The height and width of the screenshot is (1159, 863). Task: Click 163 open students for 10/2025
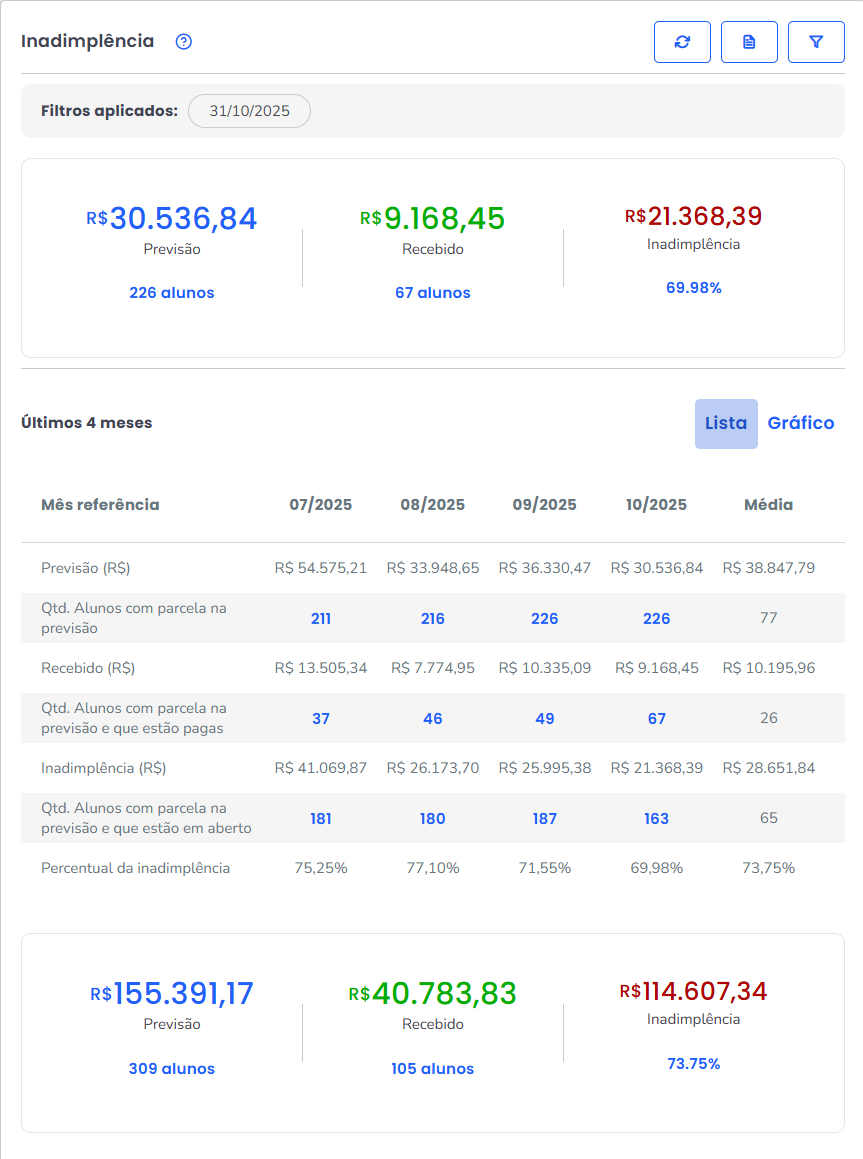657,819
